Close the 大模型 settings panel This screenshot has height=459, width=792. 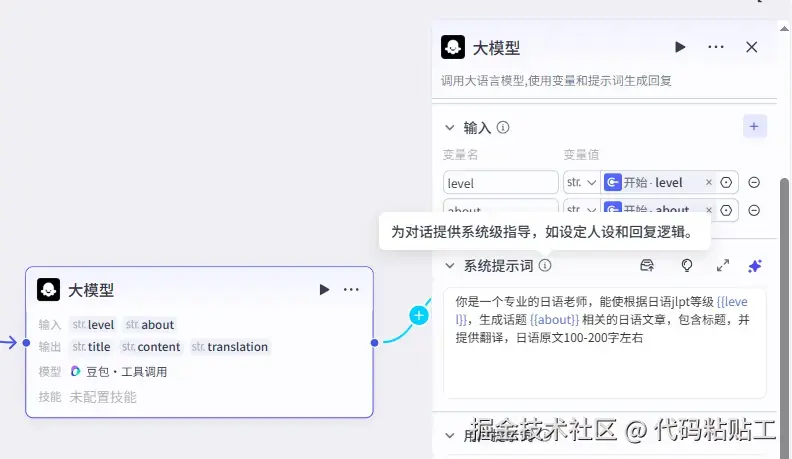pos(752,47)
